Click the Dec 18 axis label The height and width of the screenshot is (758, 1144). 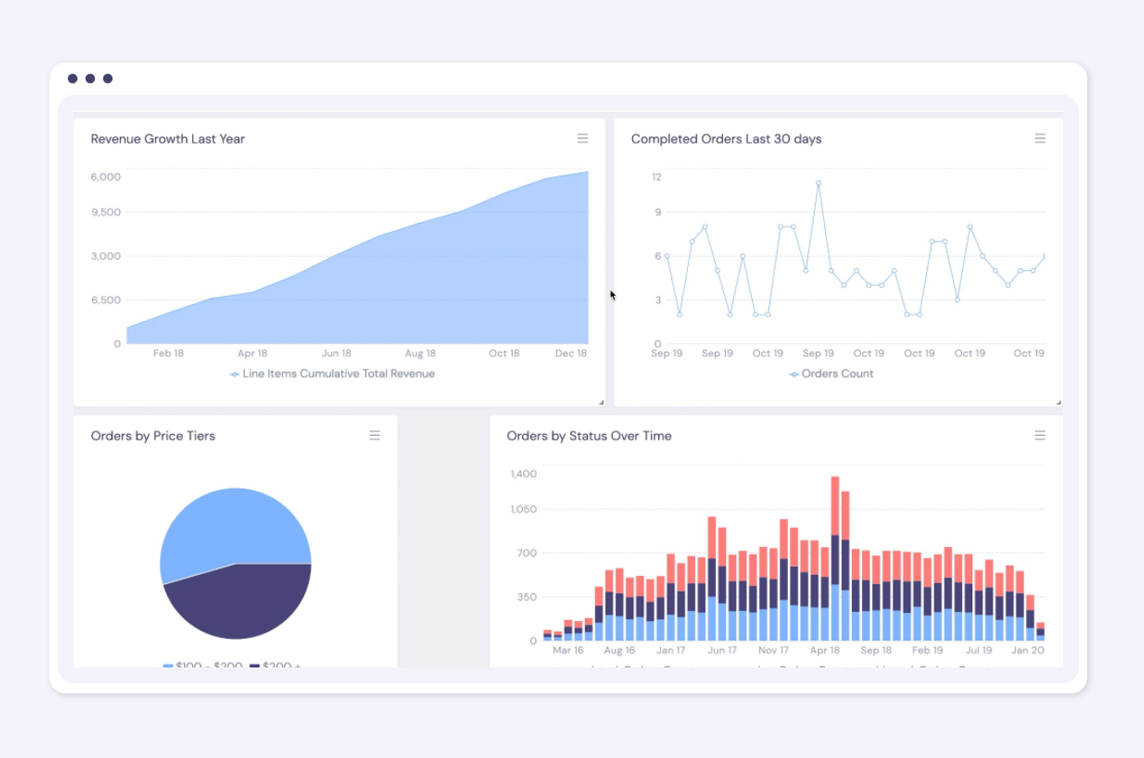[571, 353]
